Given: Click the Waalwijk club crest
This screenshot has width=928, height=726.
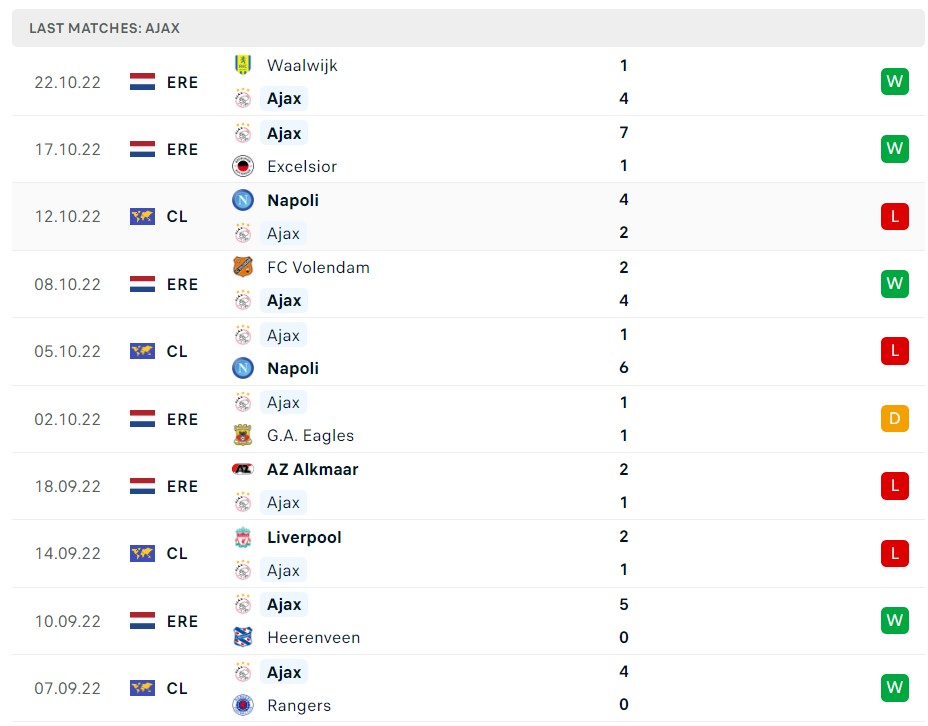Looking at the screenshot, I should [242, 65].
